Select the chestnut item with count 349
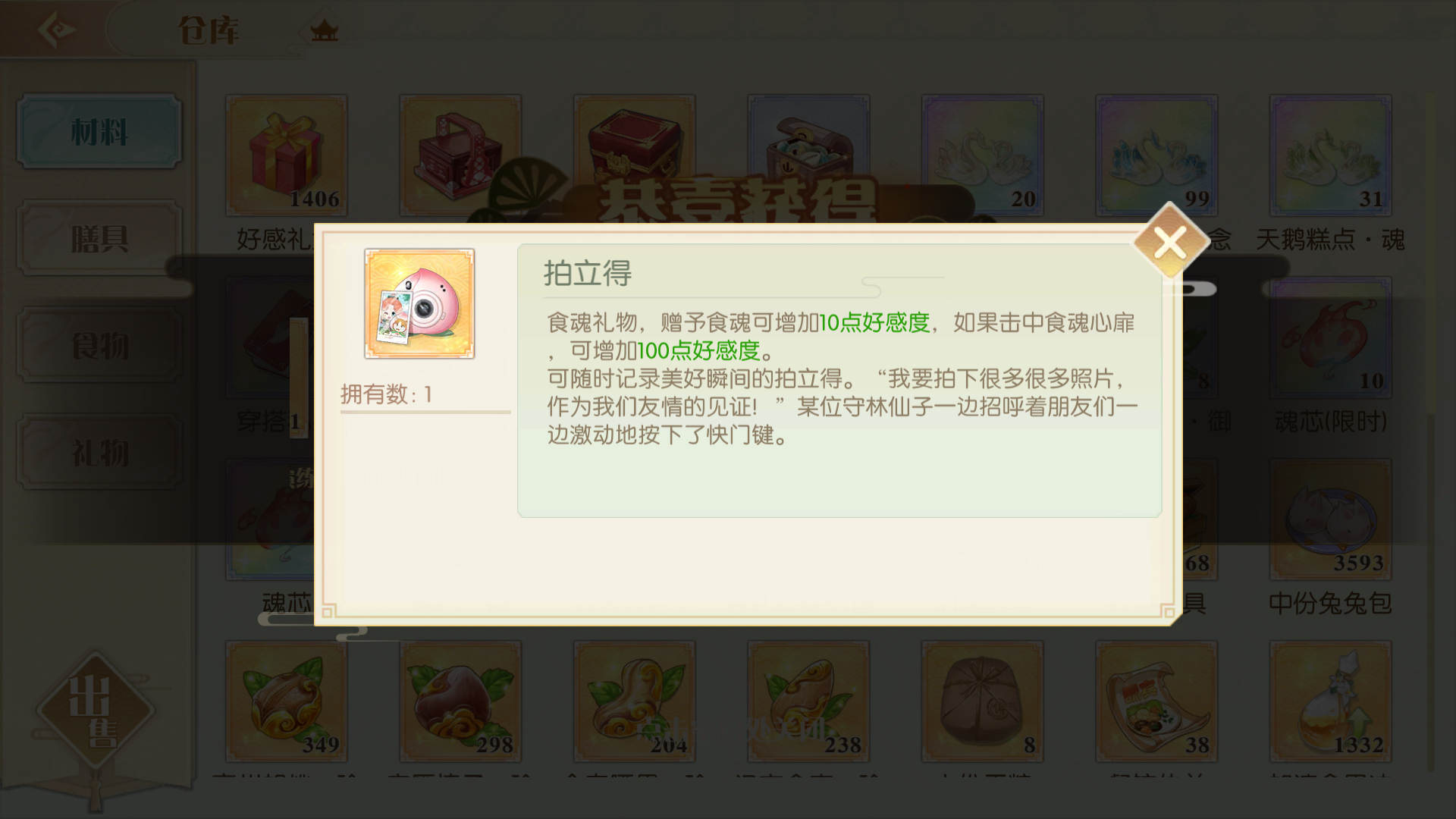The height and width of the screenshot is (819, 1456). [x=287, y=701]
